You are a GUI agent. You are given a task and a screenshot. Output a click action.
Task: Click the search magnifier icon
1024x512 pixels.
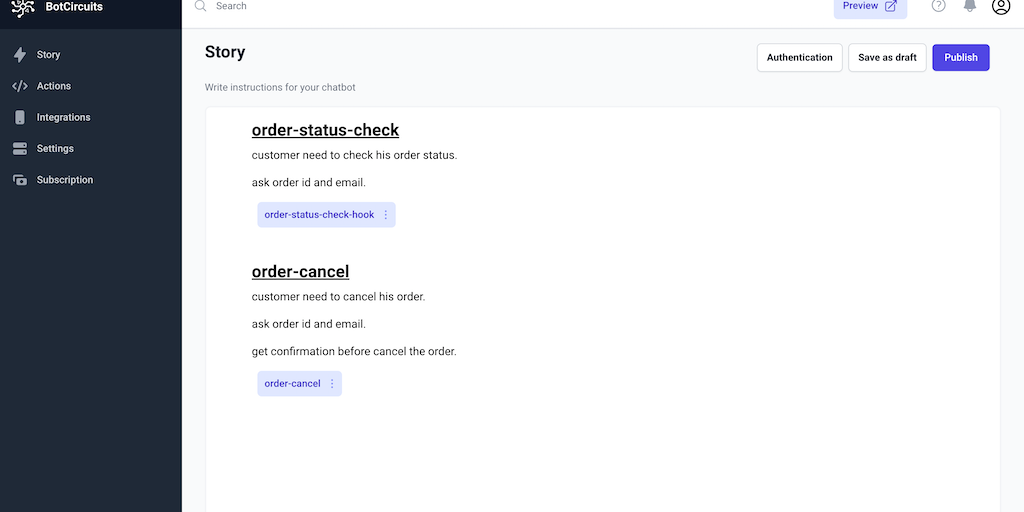point(200,6)
